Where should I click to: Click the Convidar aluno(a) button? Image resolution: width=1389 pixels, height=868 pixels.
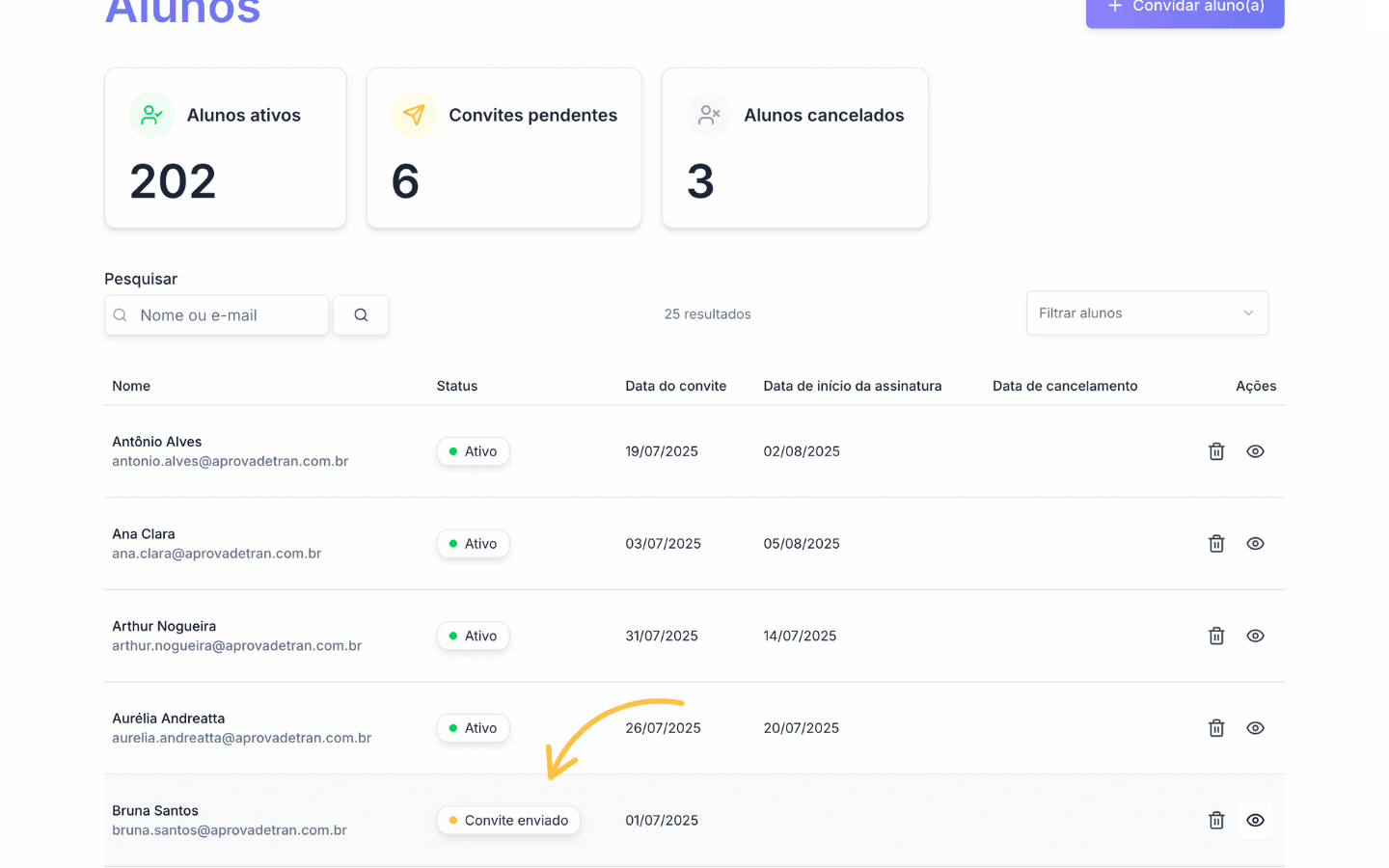(1185, 10)
